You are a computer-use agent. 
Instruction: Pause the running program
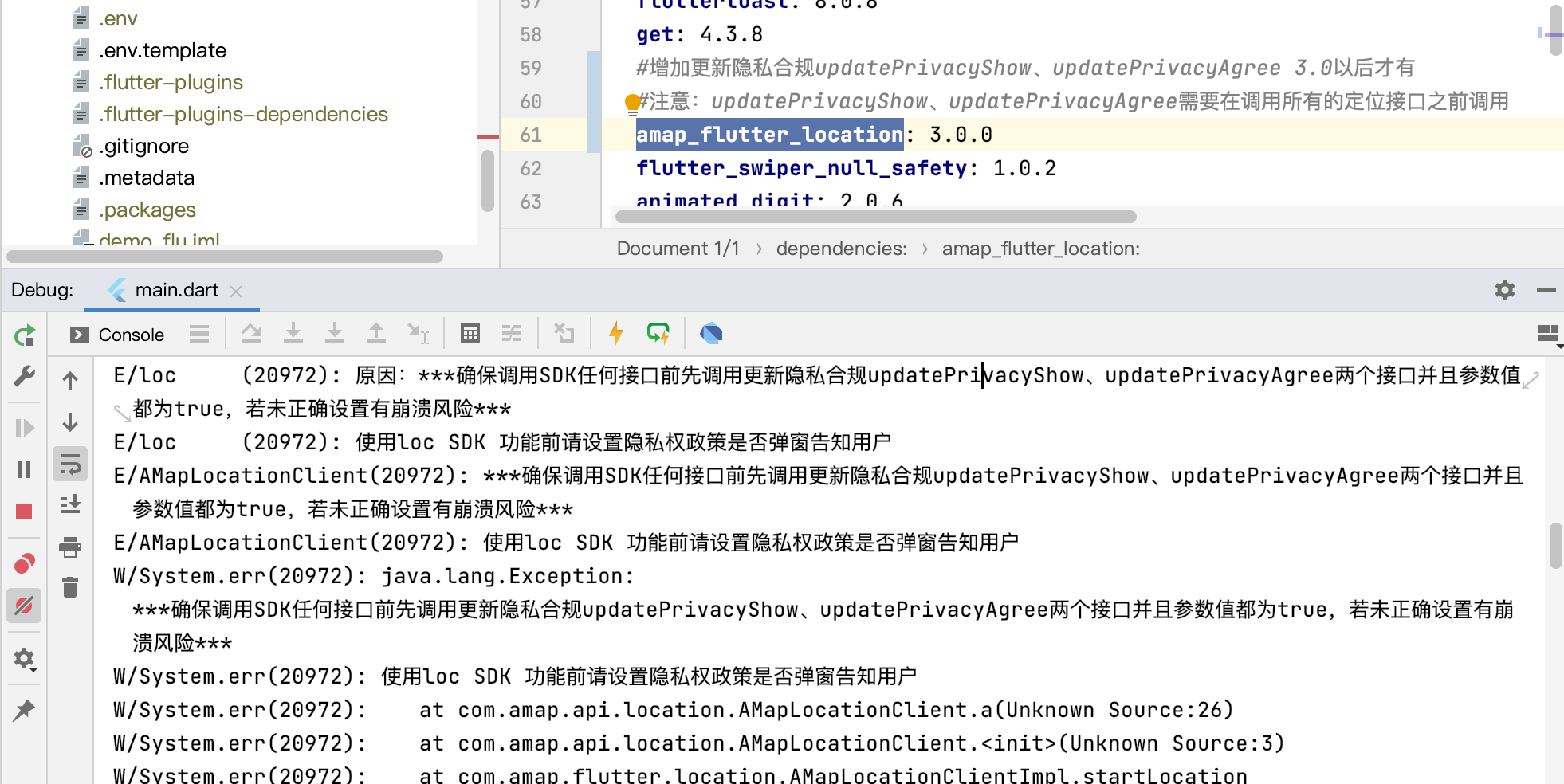coord(25,469)
